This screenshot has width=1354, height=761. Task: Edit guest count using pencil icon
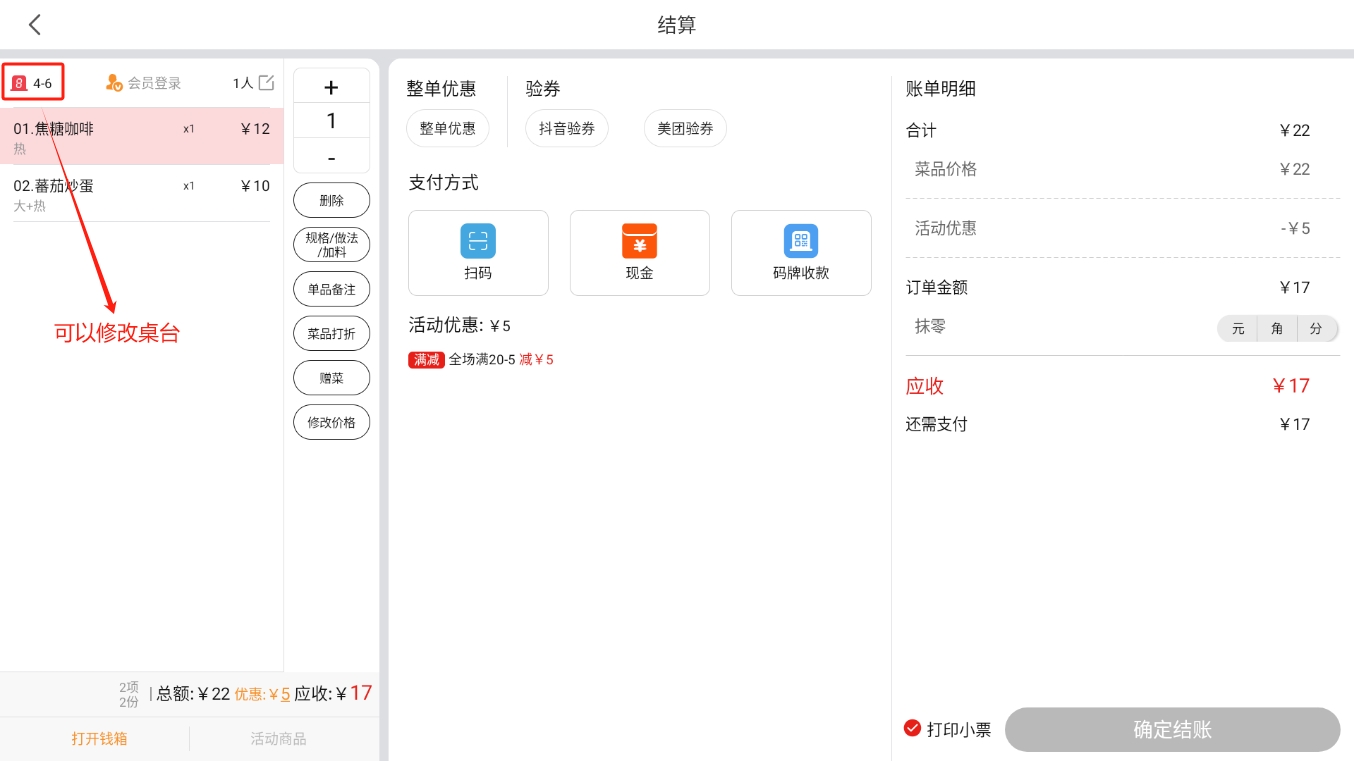tap(266, 83)
